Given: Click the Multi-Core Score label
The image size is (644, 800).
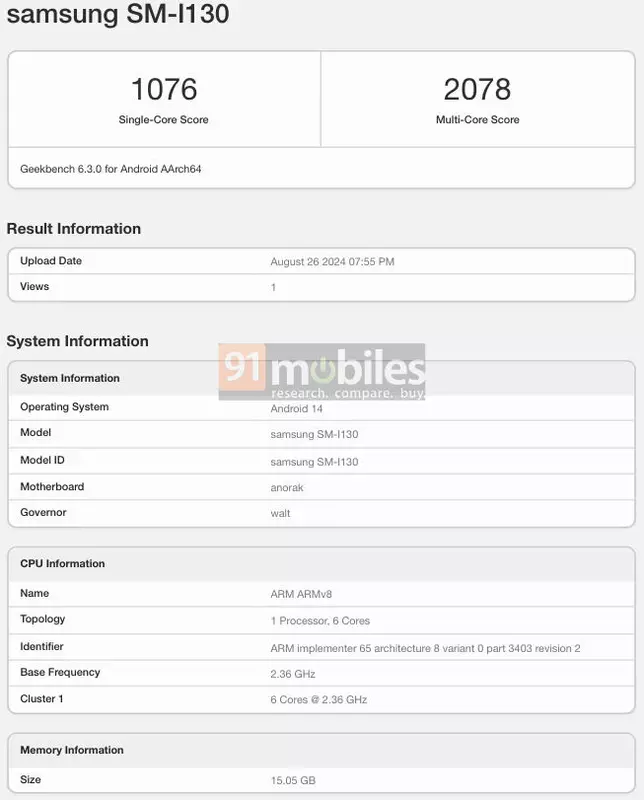Looking at the screenshot, I should 477,120.
